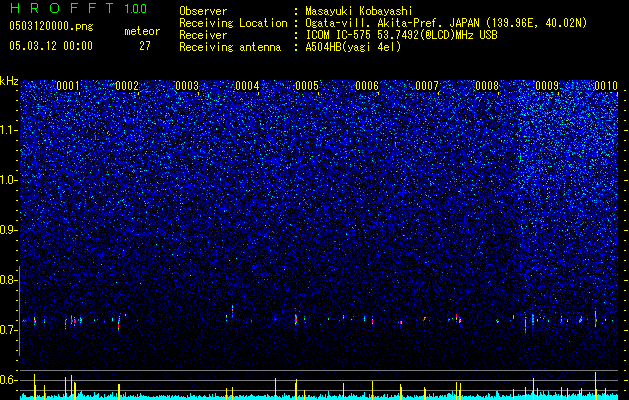Click the 1.1 frequency axis label
Screen dimensions: 629x400
[9, 130]
